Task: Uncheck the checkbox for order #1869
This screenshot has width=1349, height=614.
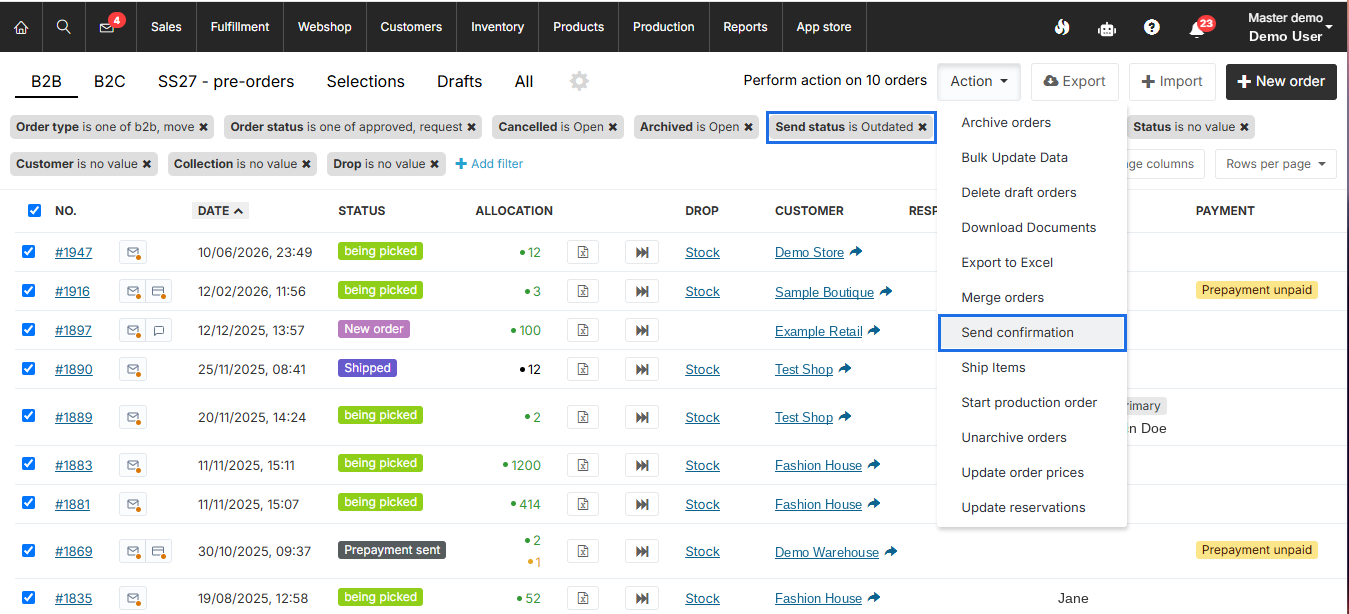Action: pos(29,550)
